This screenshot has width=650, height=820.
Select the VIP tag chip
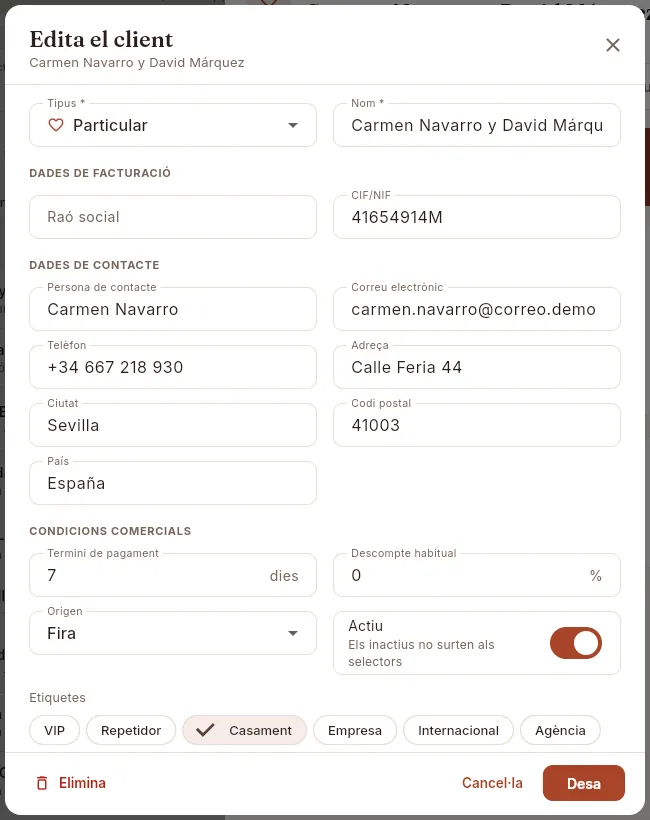(x=54, y=730)
